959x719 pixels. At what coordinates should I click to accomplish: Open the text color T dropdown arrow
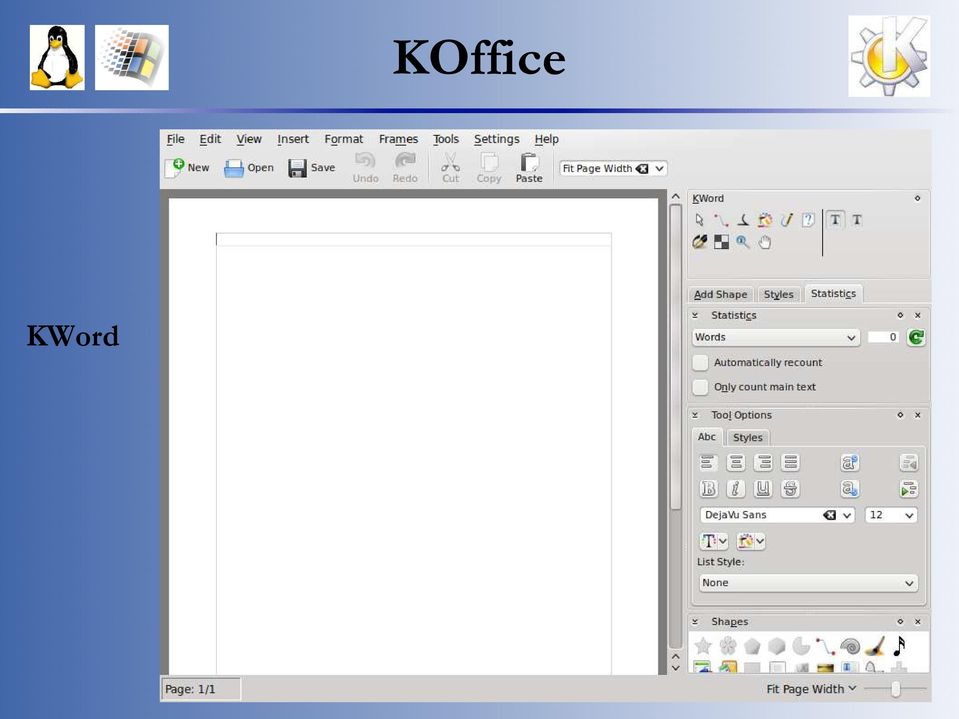[x=723, y=541]
